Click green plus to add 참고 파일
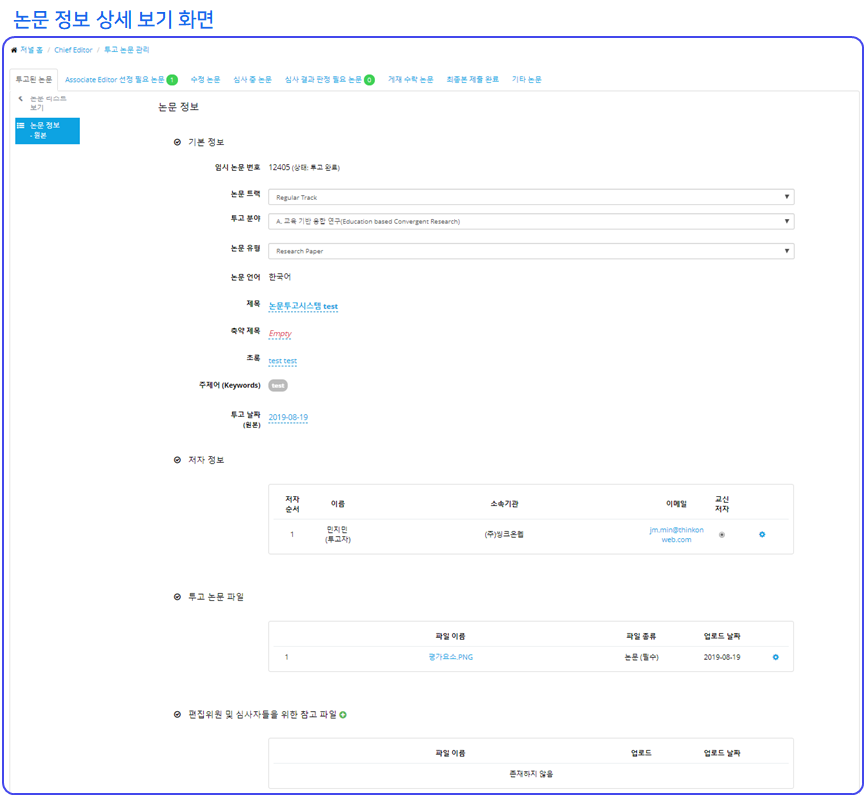864x795 pixels. [x=343, y=715]
